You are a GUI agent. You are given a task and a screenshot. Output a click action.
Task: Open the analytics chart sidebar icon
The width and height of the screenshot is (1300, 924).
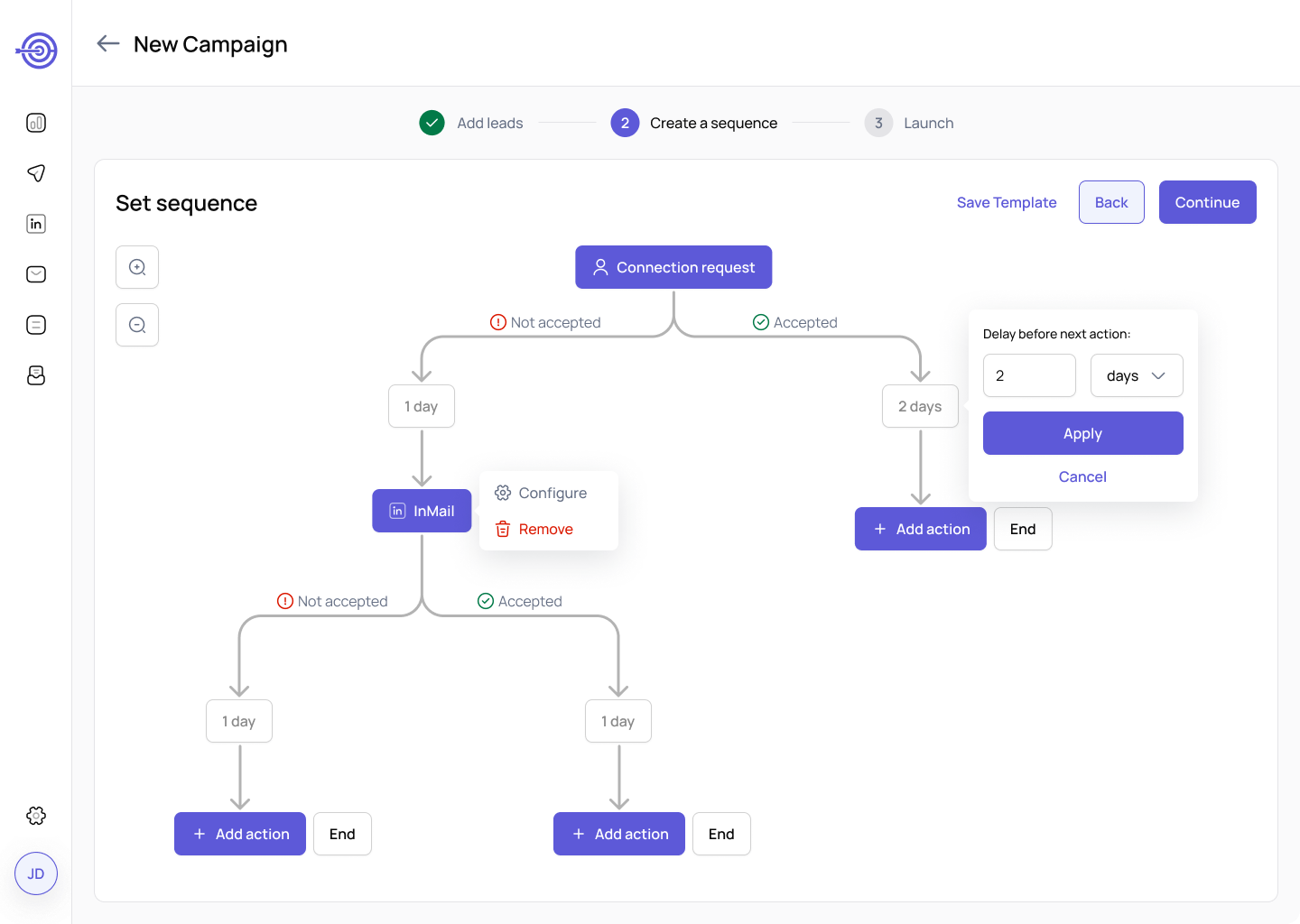(36, 123)
